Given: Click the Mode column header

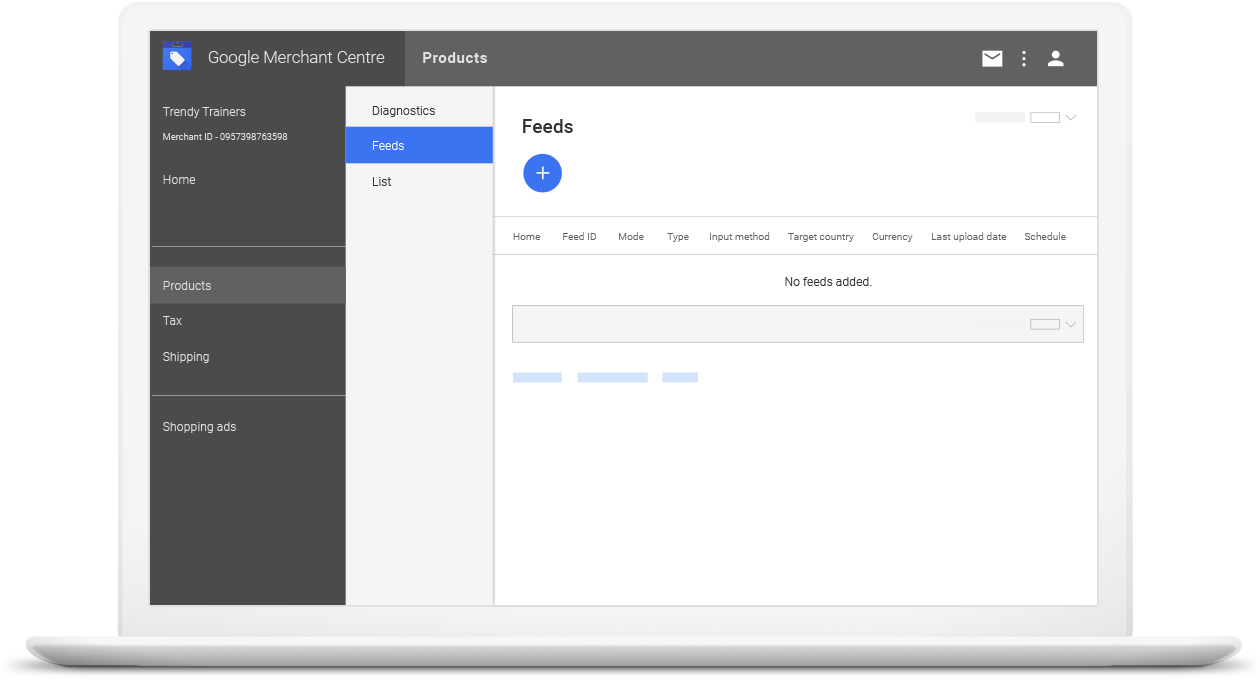Looking at the screenshot, I should coord(631,237).
